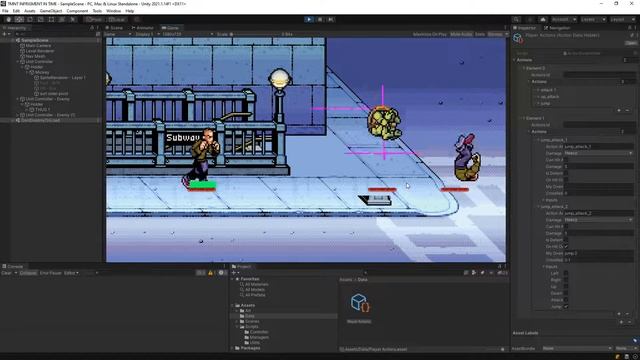Viewport: 640px width, 360px height.
Task: Open the Component menu
Action: [x=77, y=11]
